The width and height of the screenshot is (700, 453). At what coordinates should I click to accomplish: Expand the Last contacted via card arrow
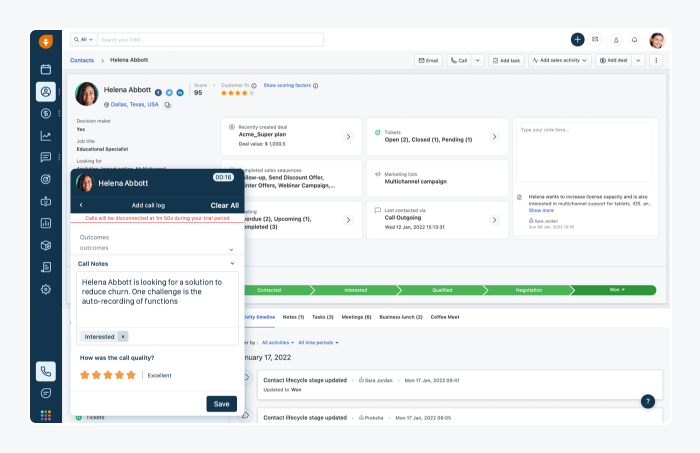(494, 220)
